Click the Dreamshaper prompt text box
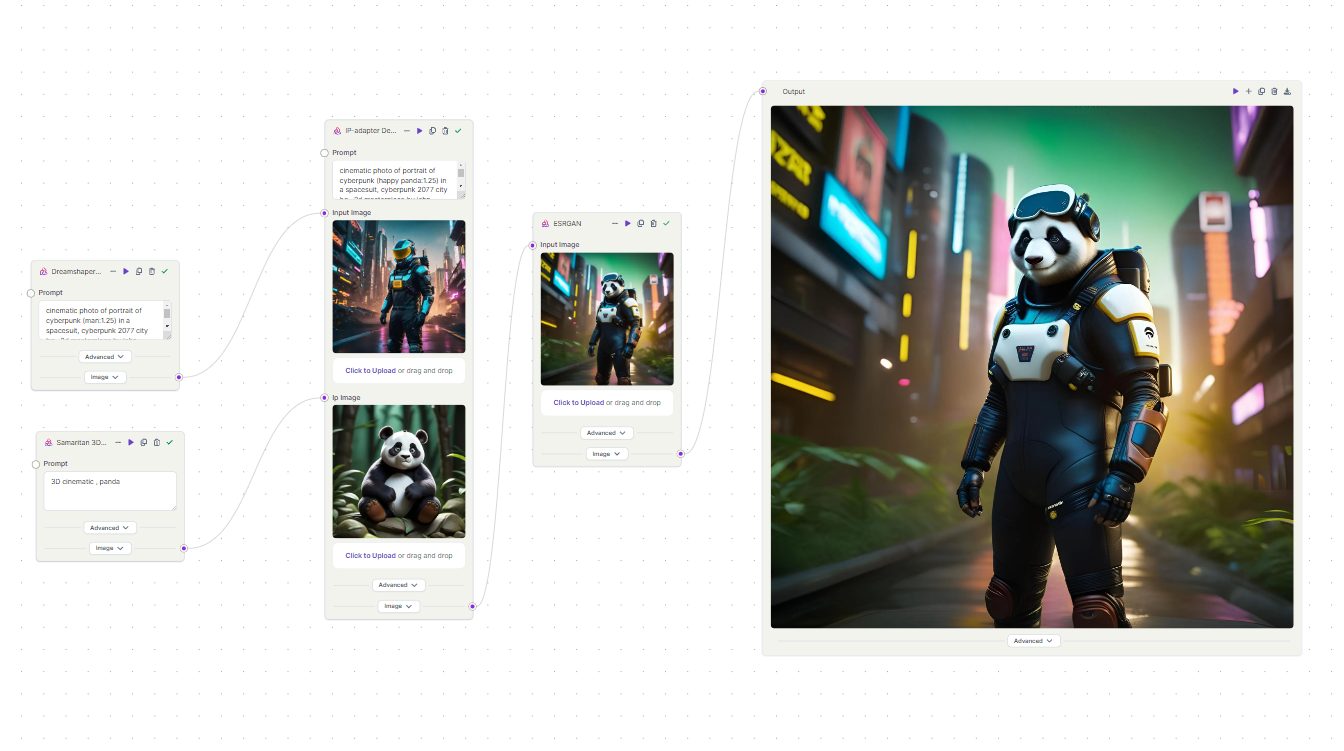 click(x=105, y=320)
